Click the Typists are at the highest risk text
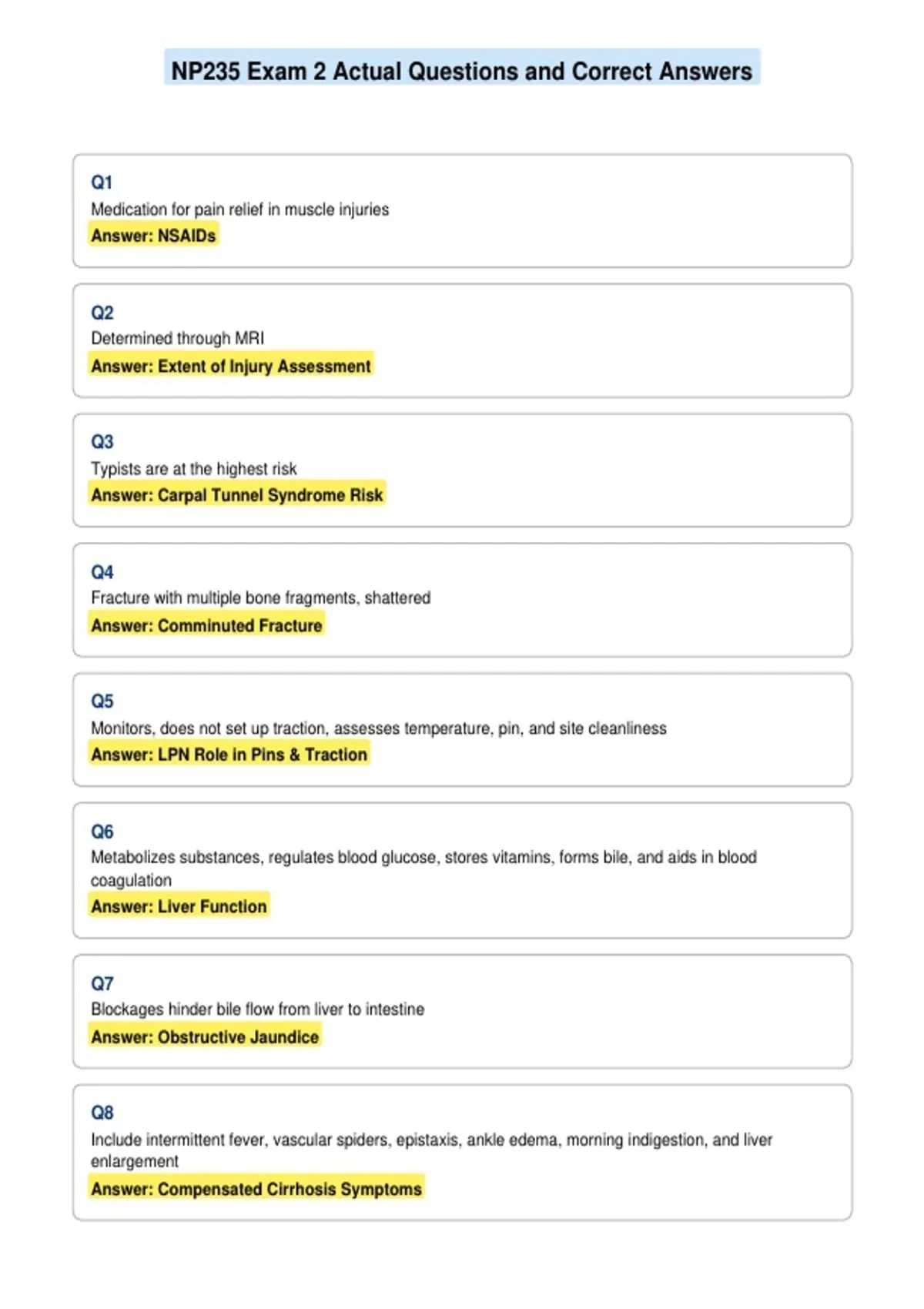 pyautogui.click(x=193, y=469)
